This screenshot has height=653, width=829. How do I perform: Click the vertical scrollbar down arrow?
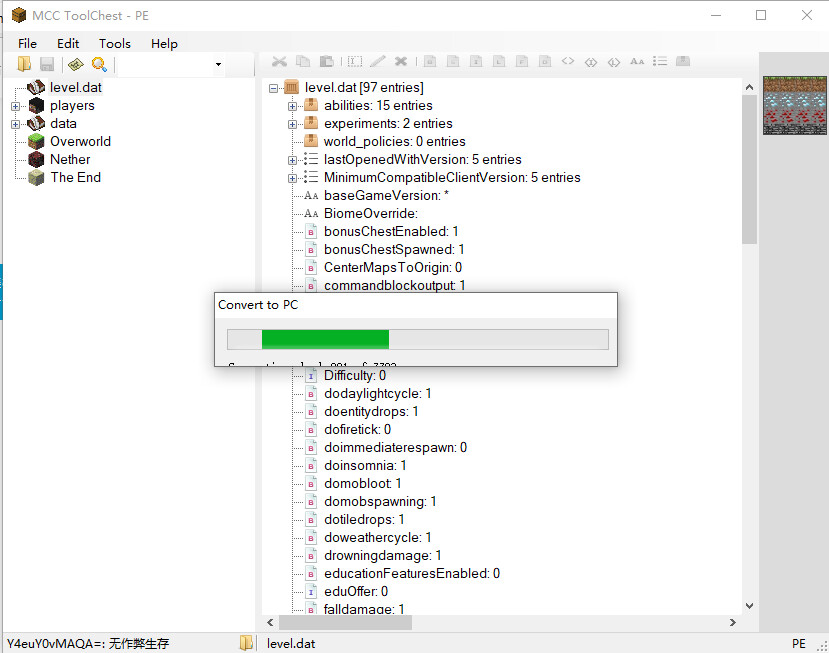(x=749, y=606)
